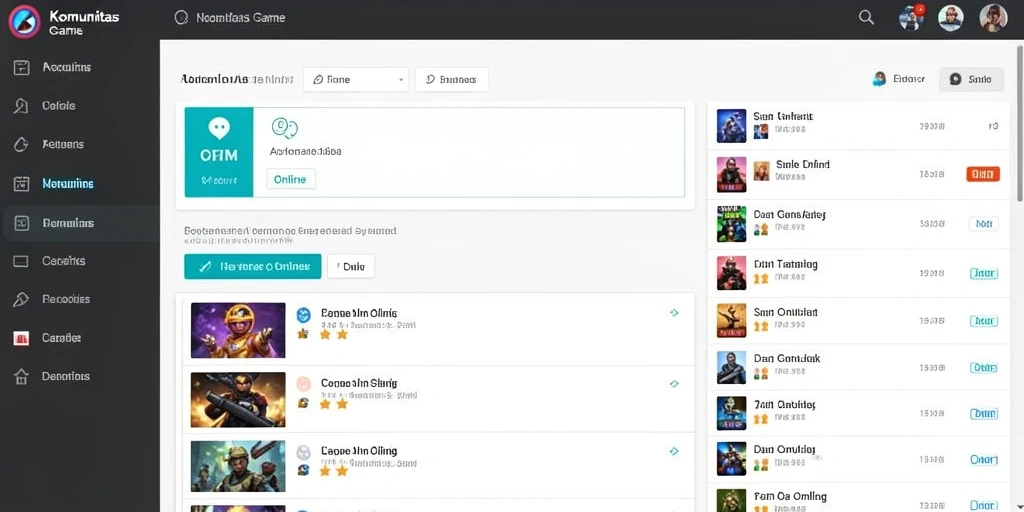Click the star rating under 'Conoe Mn Sliing'
Image resolution: width=1024 pixels, height=512 pixels.
[333, 404]
